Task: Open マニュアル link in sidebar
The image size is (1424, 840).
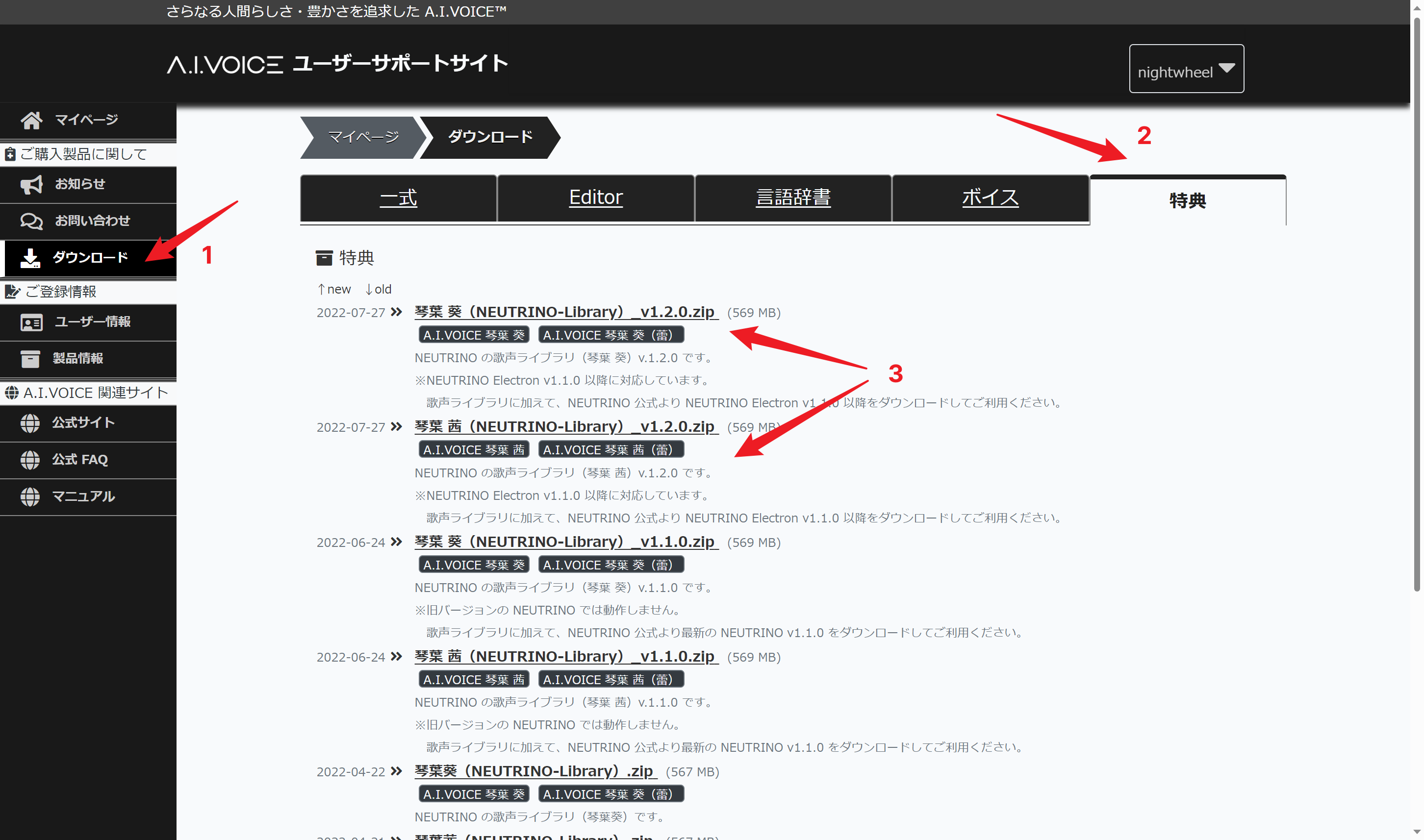Action: tap(88, 497)
